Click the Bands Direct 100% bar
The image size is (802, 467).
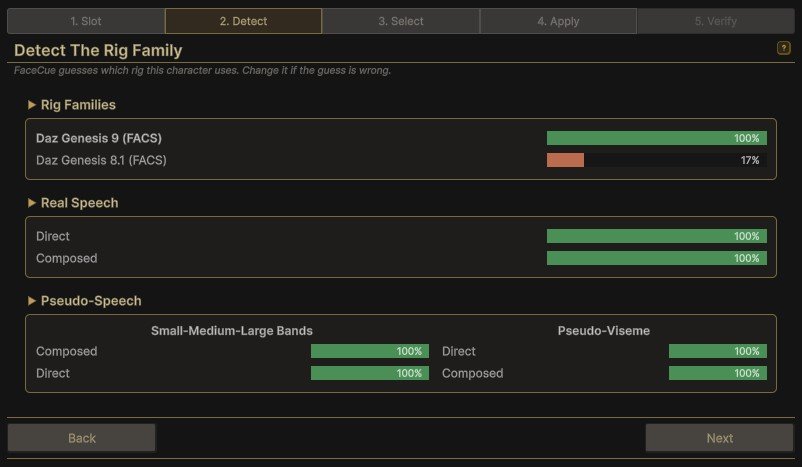(370, 373)
